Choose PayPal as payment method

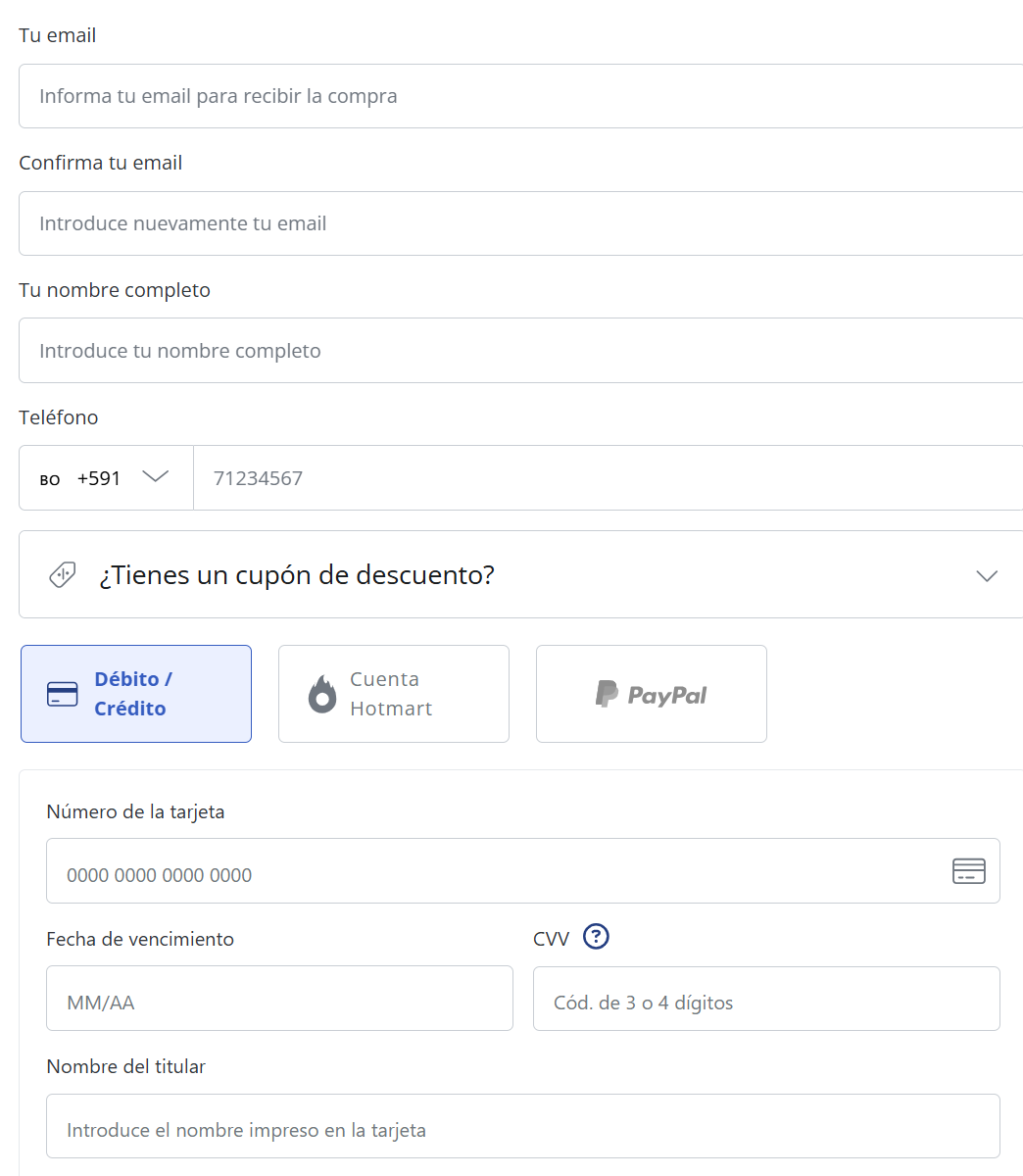[651, 694]
